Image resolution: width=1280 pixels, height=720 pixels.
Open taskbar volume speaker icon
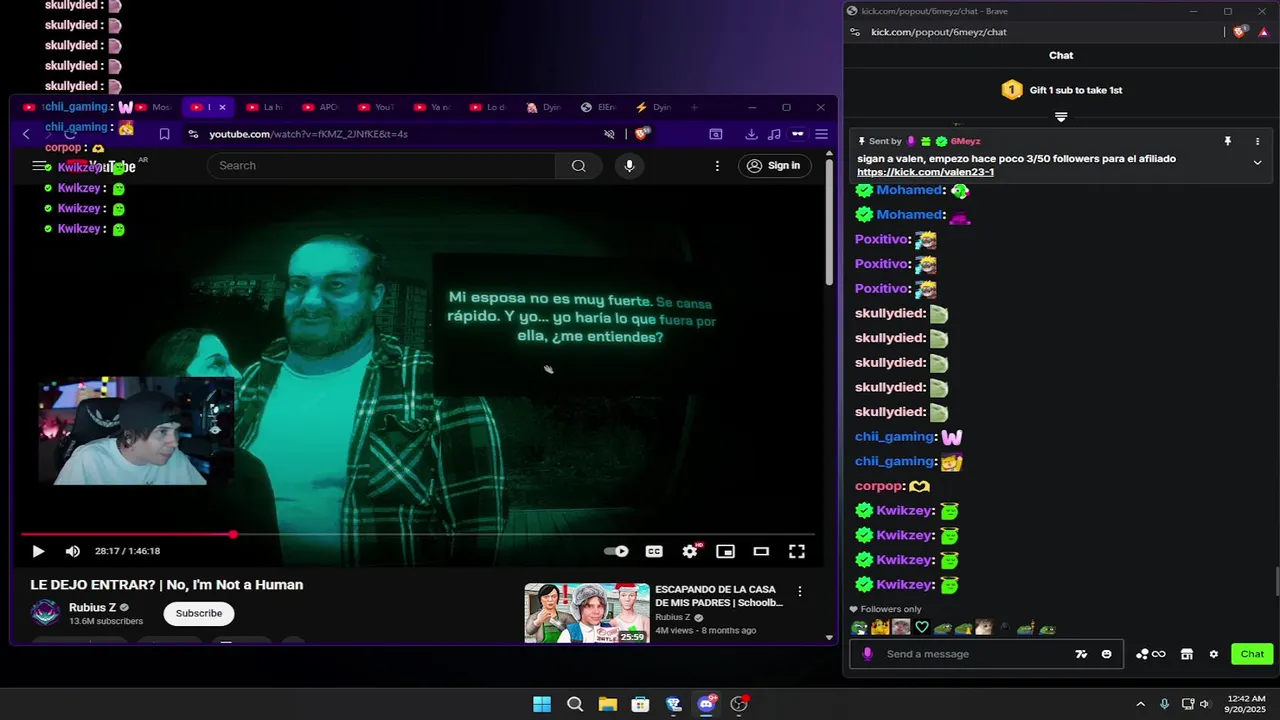pos(1204,704)
